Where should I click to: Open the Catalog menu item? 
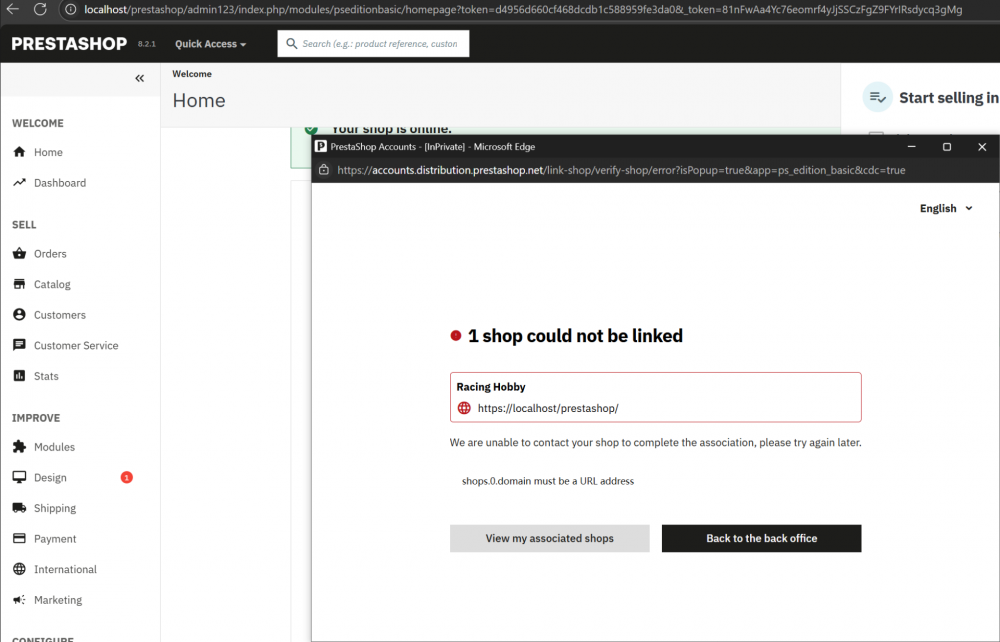point(52,284)
